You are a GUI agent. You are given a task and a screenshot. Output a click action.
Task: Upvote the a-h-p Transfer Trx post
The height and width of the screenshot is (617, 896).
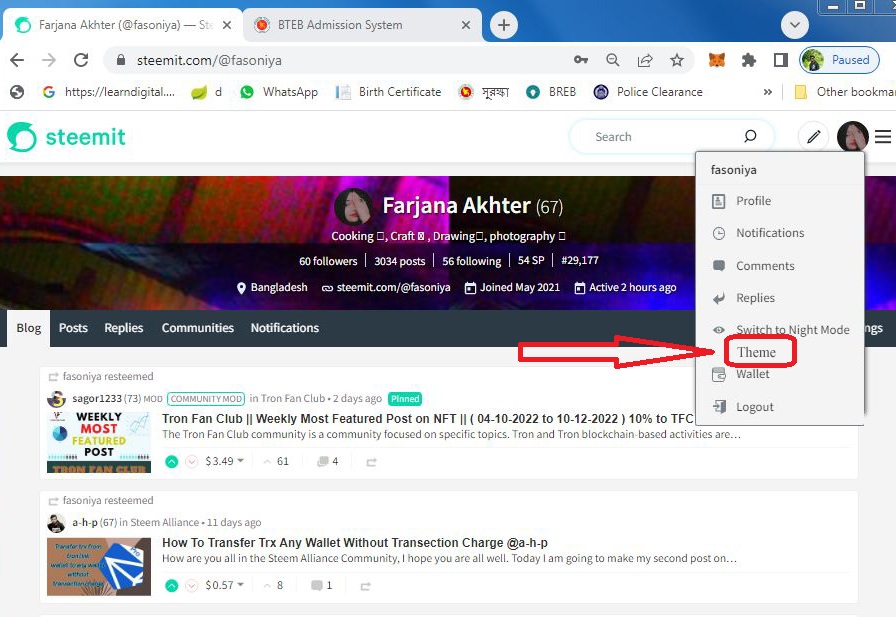point(171,586)
